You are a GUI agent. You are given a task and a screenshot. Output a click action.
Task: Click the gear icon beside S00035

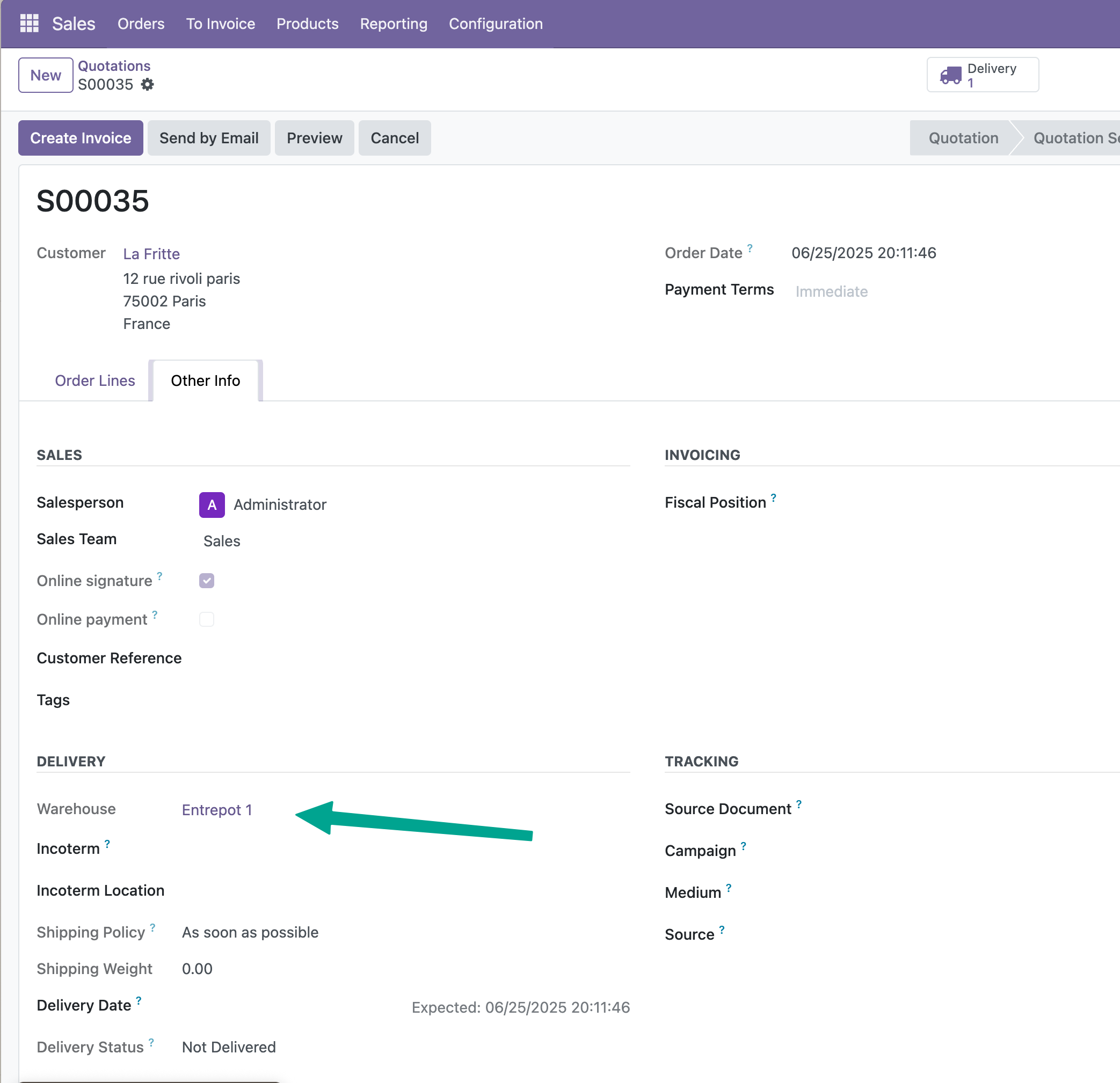[x=148, y=85]
